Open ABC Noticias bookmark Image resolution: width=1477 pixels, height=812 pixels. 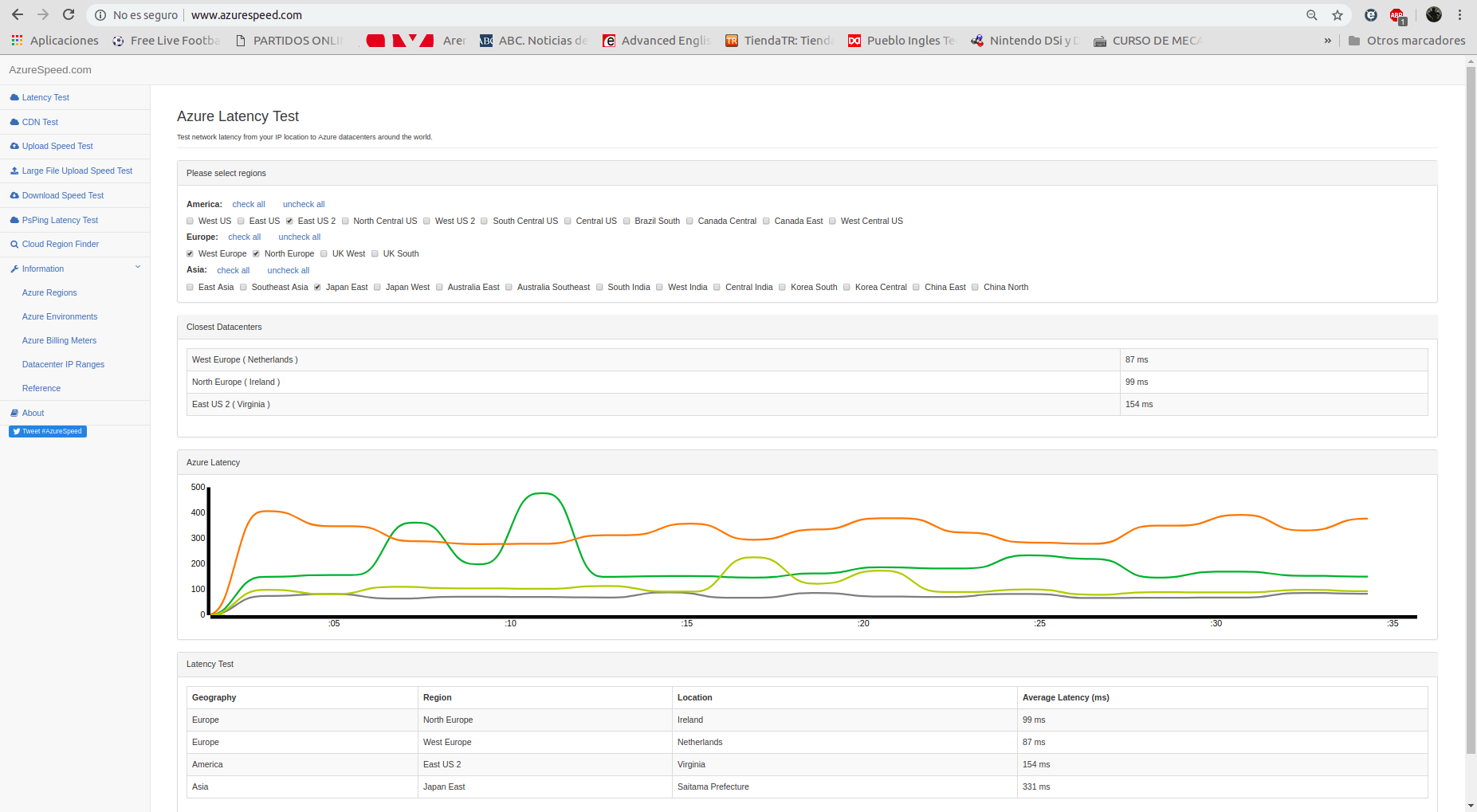point(533,41)
